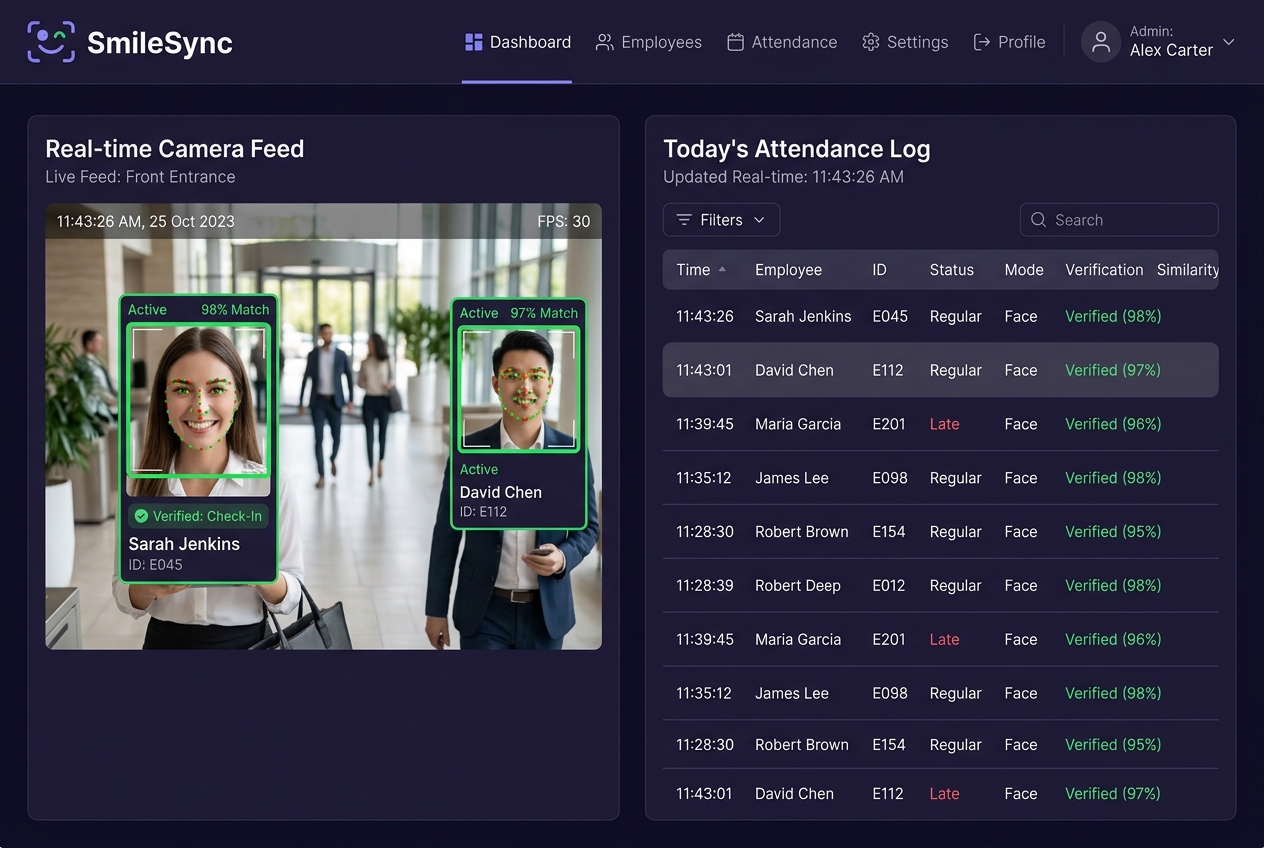Click Updated Real-time: 11:43:26 AM text
The image size is (1264, 848).
(x=783, y=177)
